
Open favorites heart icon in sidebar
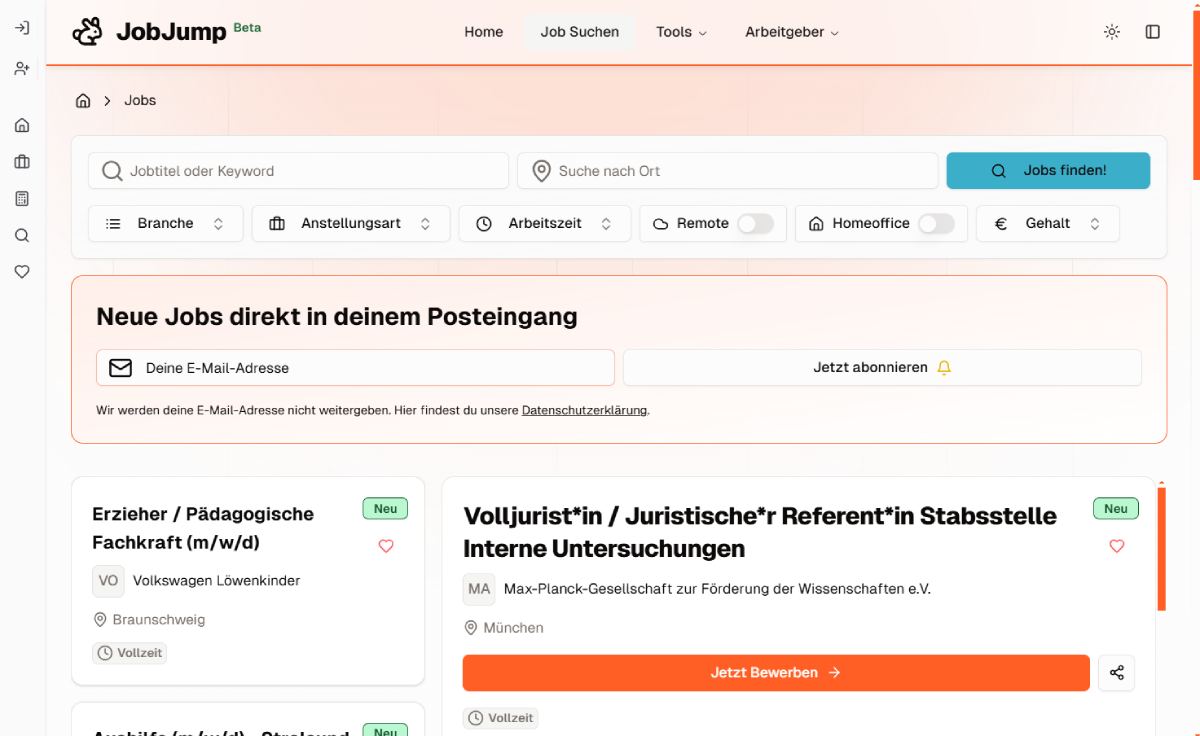click(x=22, y=271)
